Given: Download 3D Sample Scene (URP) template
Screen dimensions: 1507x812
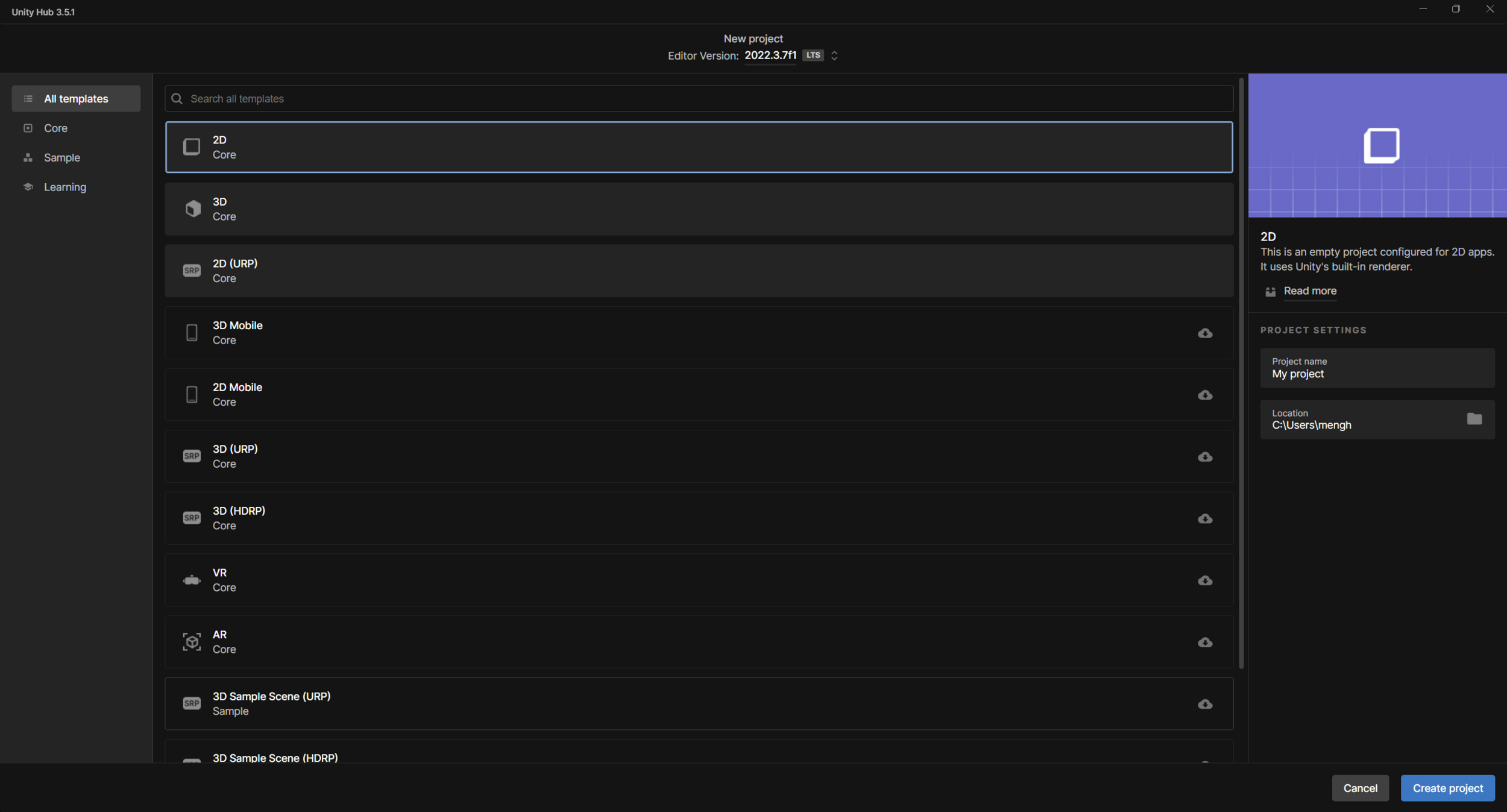Looking at the screenshot, I should [1204, 704].
